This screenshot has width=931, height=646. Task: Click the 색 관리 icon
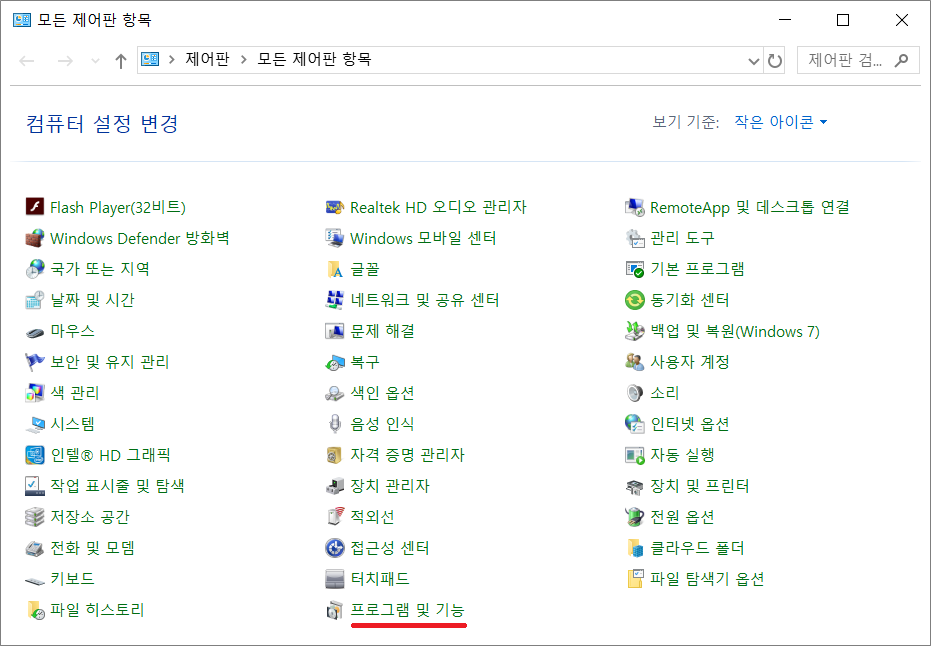pos(35,392)
